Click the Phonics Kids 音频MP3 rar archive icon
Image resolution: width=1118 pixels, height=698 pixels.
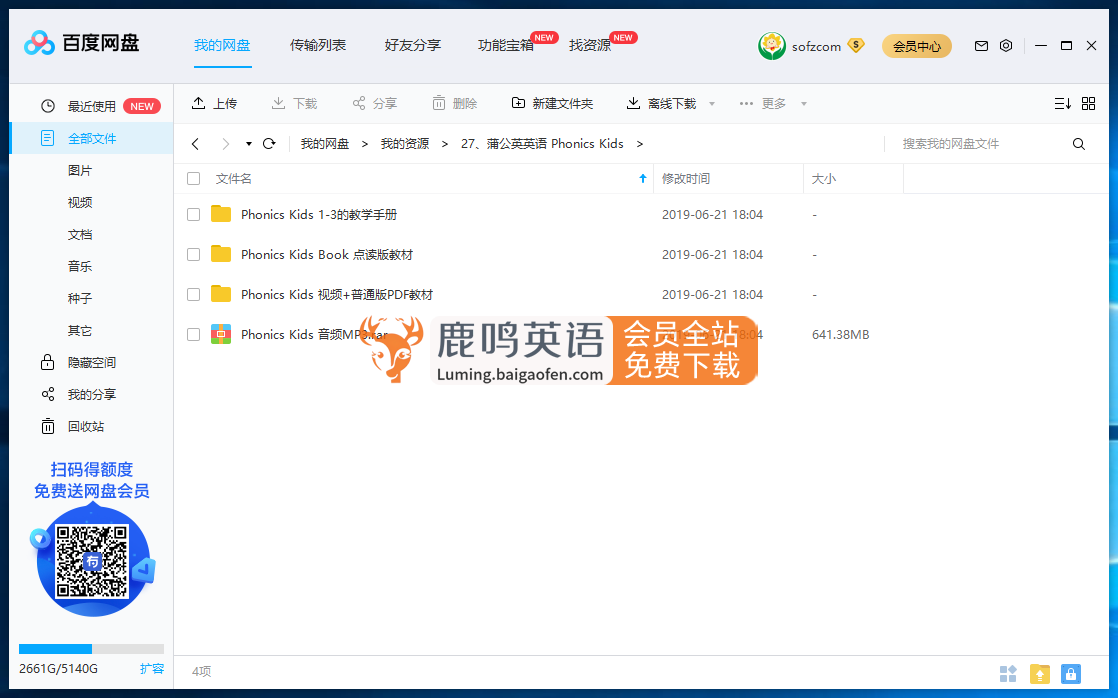221,334
